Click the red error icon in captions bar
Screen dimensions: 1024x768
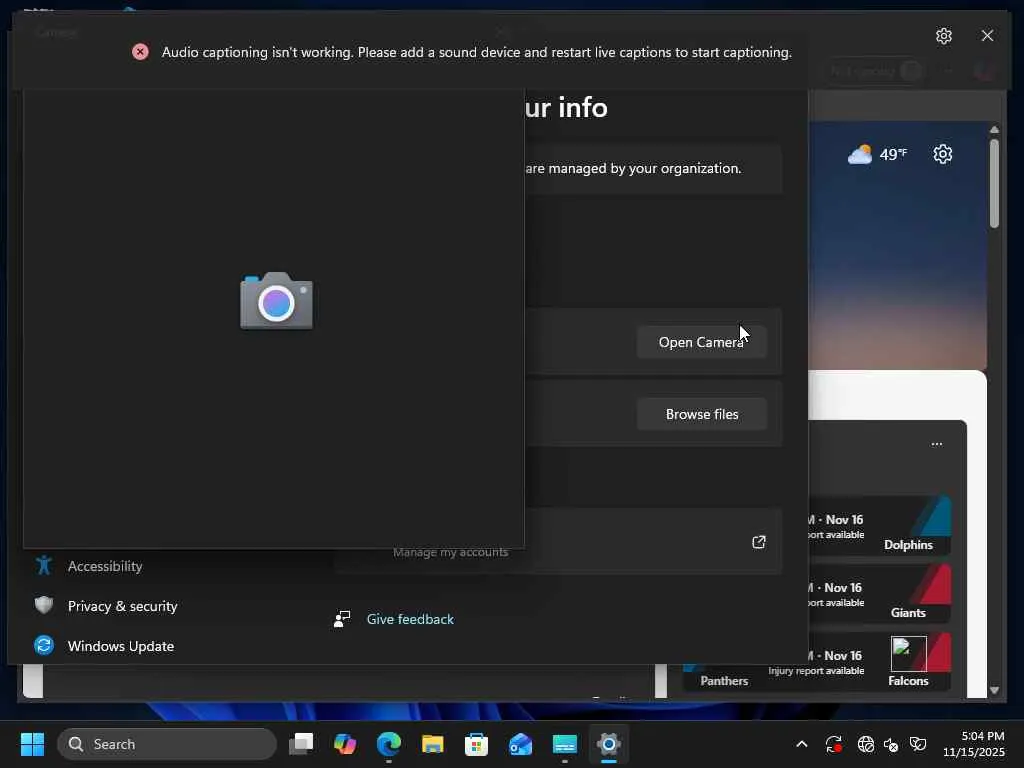(x=140, y=52)
